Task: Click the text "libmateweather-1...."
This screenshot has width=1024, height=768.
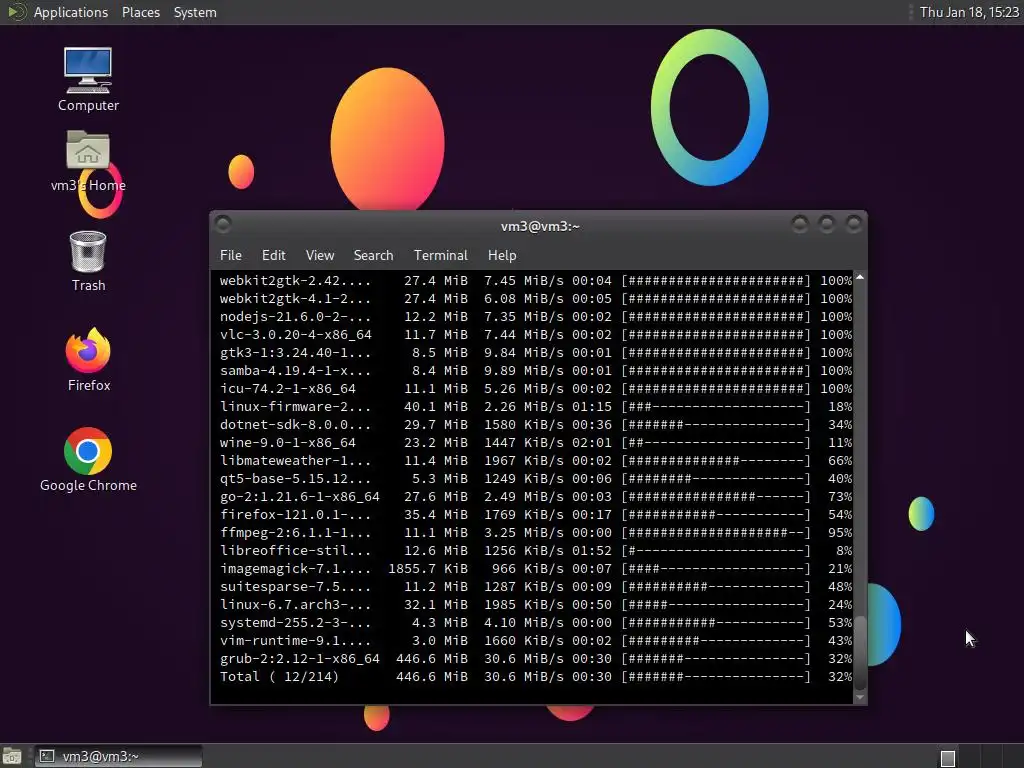Action: tap(295, 461)
